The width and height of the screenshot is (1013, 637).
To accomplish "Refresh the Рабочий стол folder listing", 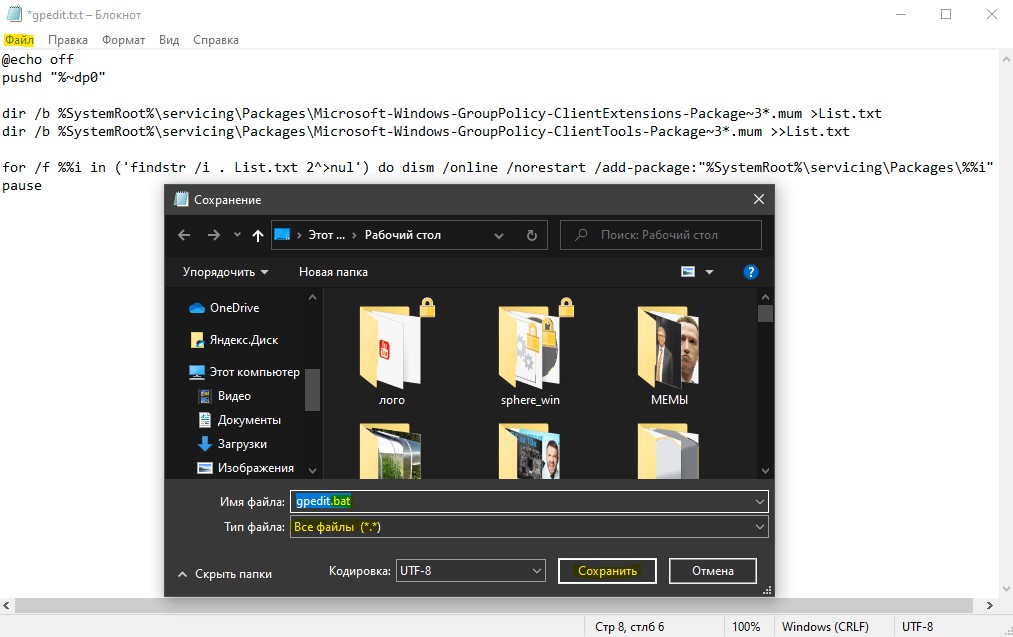I will point(532,235).
